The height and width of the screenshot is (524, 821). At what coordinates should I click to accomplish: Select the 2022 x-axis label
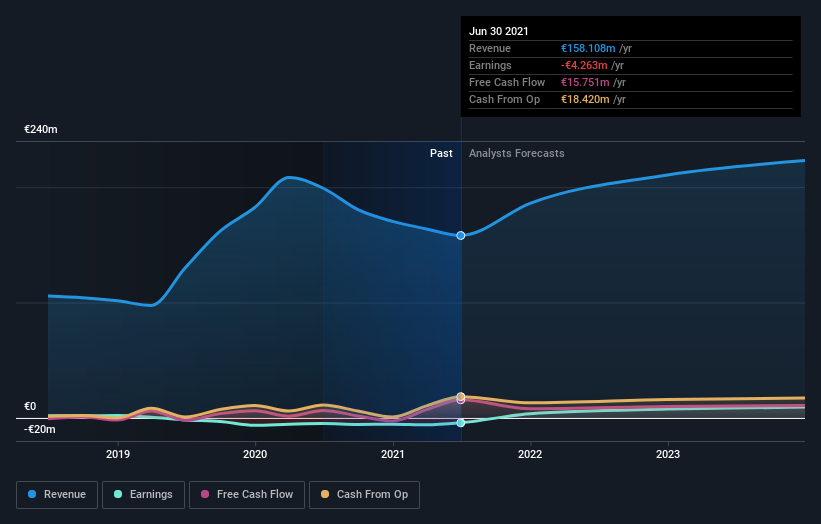[x=530, y=454]
